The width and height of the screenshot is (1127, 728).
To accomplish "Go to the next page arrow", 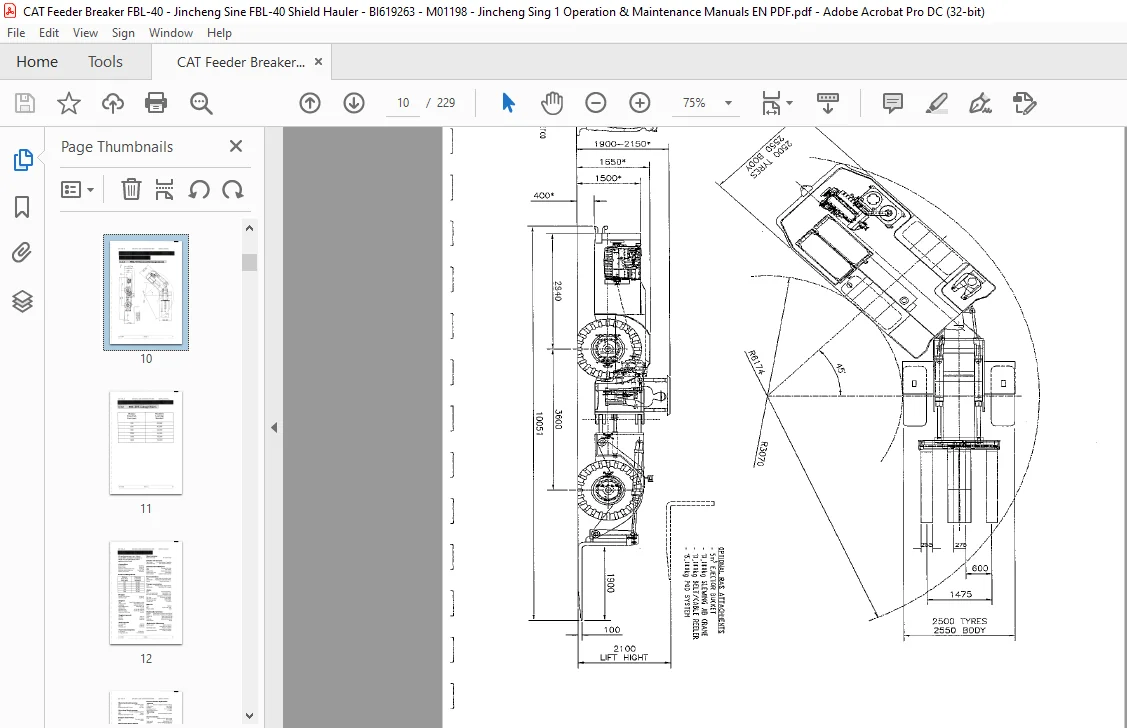I will coord(354,103).
